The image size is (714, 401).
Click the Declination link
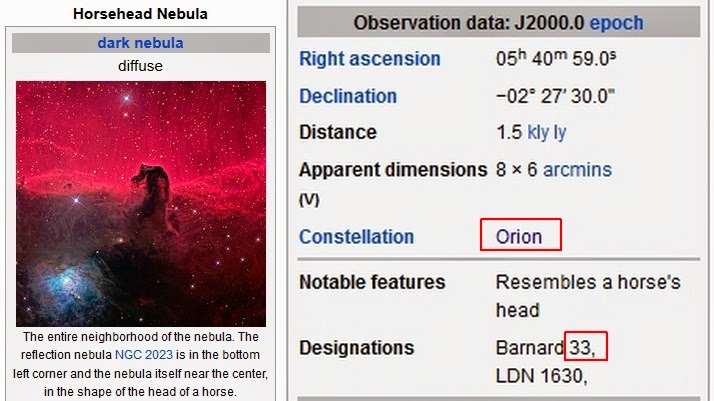pos(348,96)
